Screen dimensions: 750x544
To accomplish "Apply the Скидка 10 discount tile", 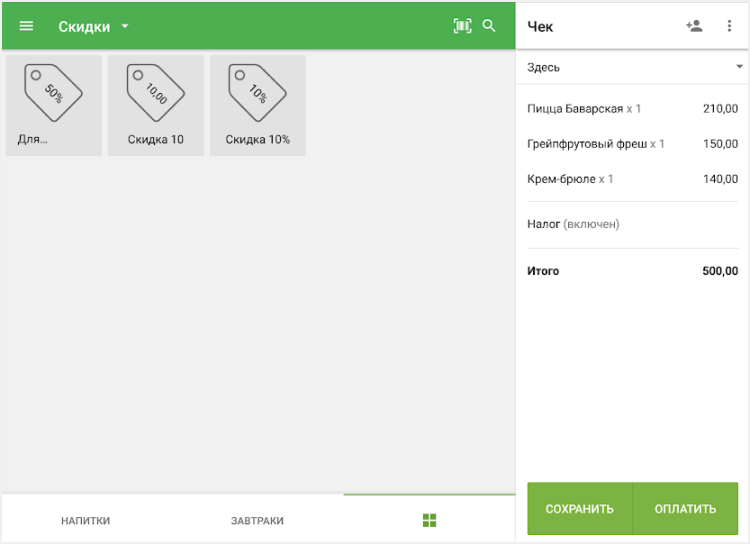I will [x=156, y=105].
